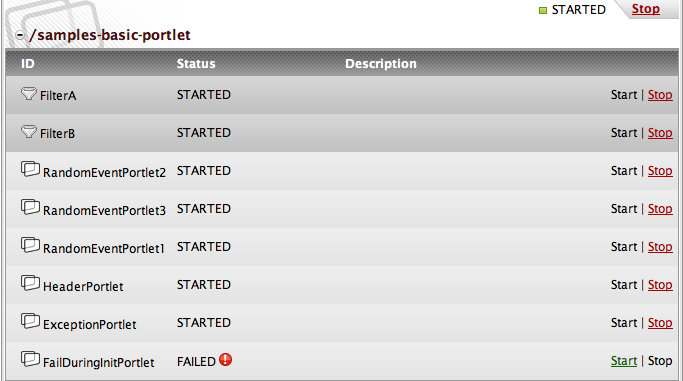Stop RandomEventPortlet1
The image size is (683, 381).
(660, 247)
